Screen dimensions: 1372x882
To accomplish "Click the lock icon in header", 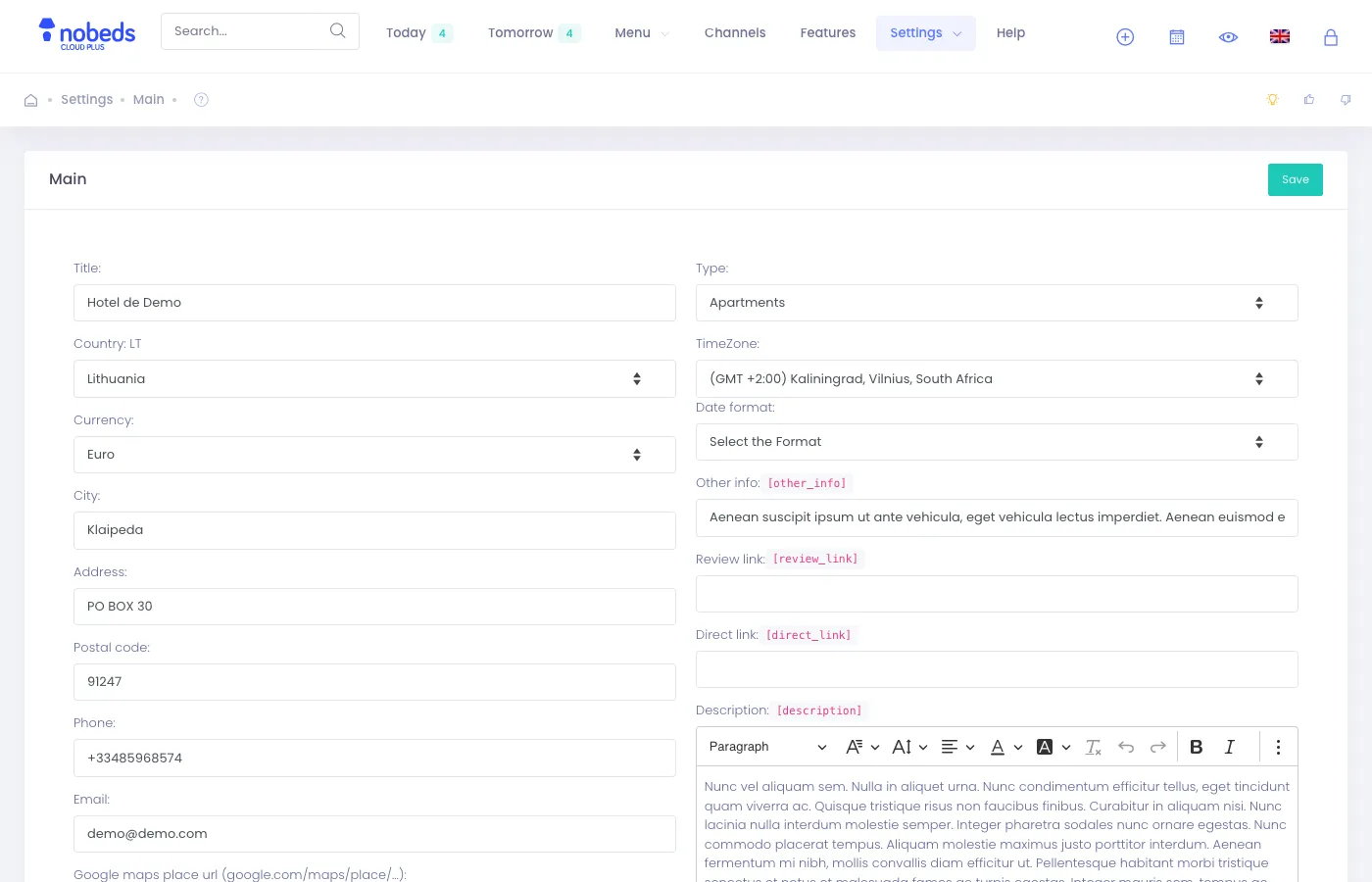I will coord(1331,37).
